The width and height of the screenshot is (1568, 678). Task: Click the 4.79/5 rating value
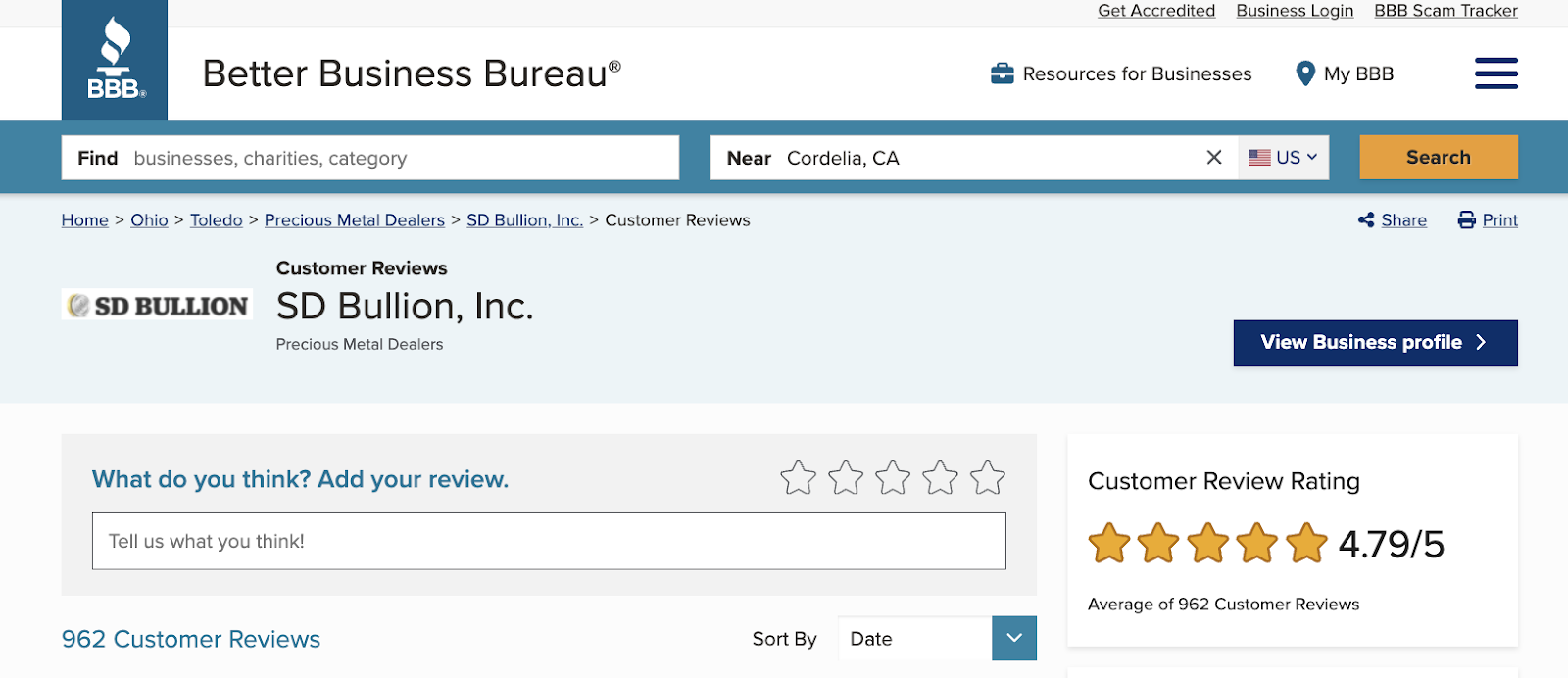pos(1392,544)
